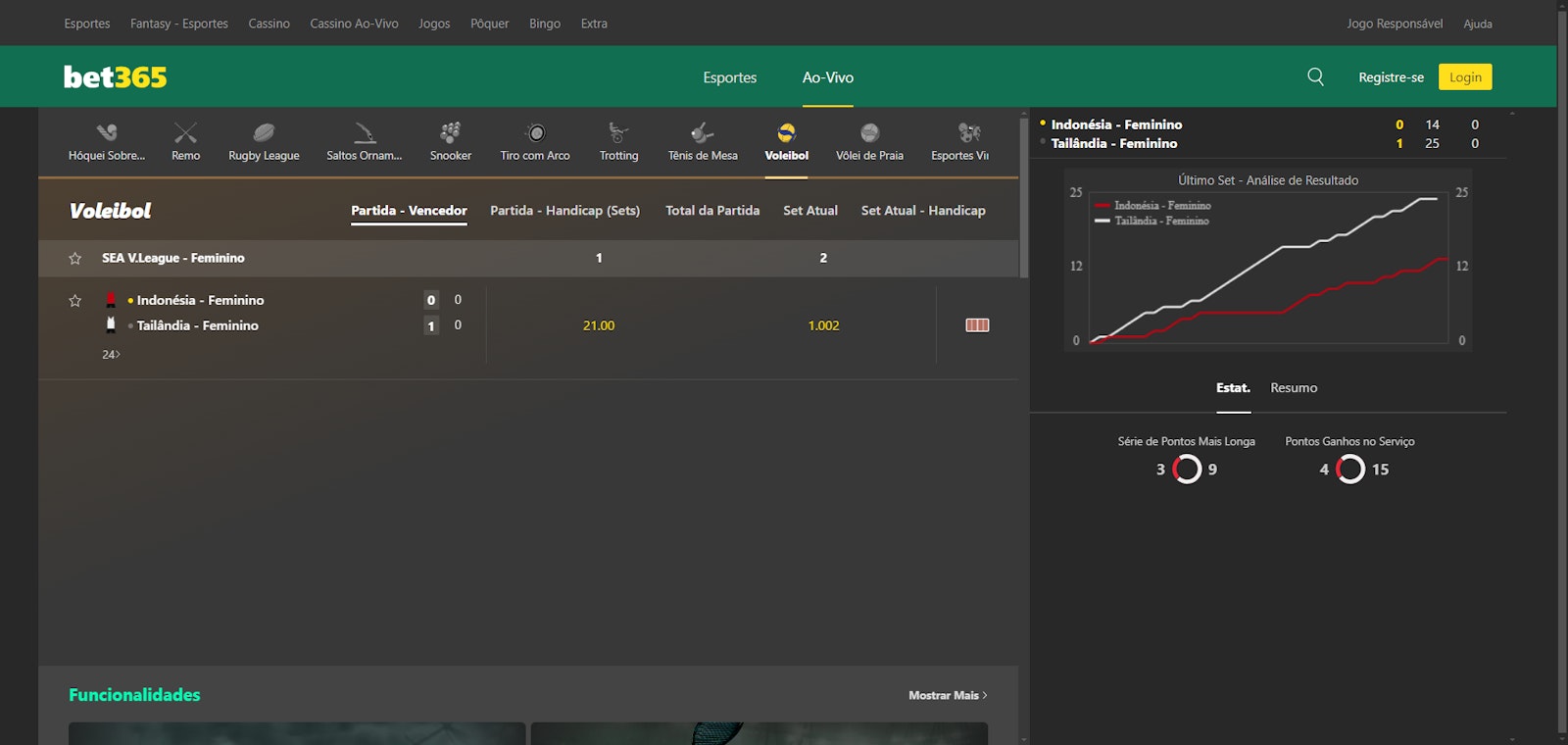
Task: Click the bet365 logo
Action: click(116, 77)
